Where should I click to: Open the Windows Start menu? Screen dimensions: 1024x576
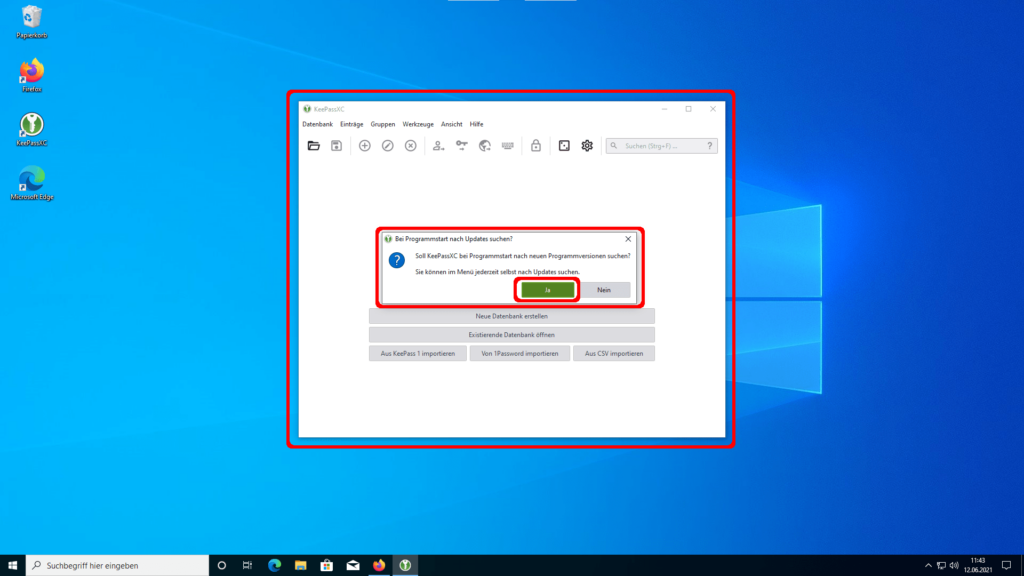point(12,566)
